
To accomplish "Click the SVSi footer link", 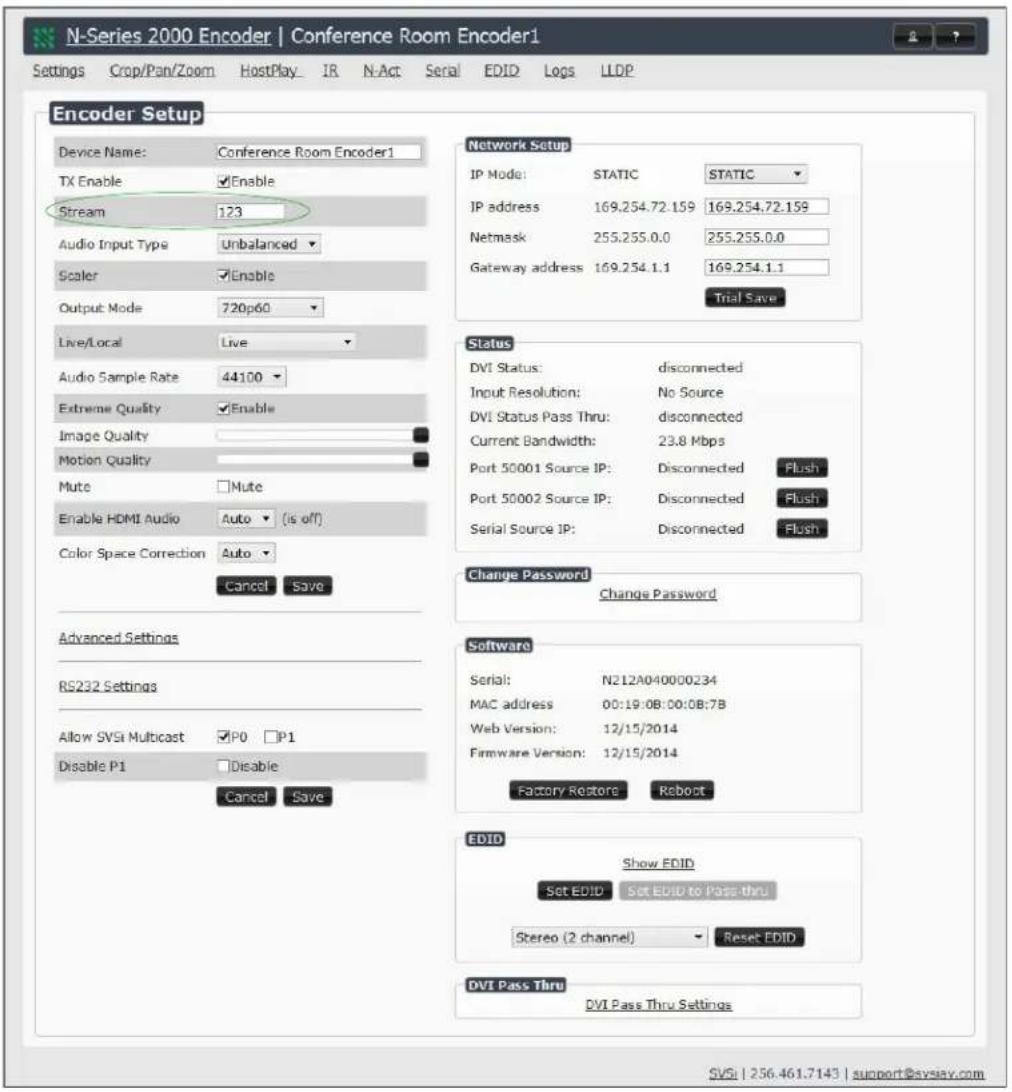I will 722,1075.
